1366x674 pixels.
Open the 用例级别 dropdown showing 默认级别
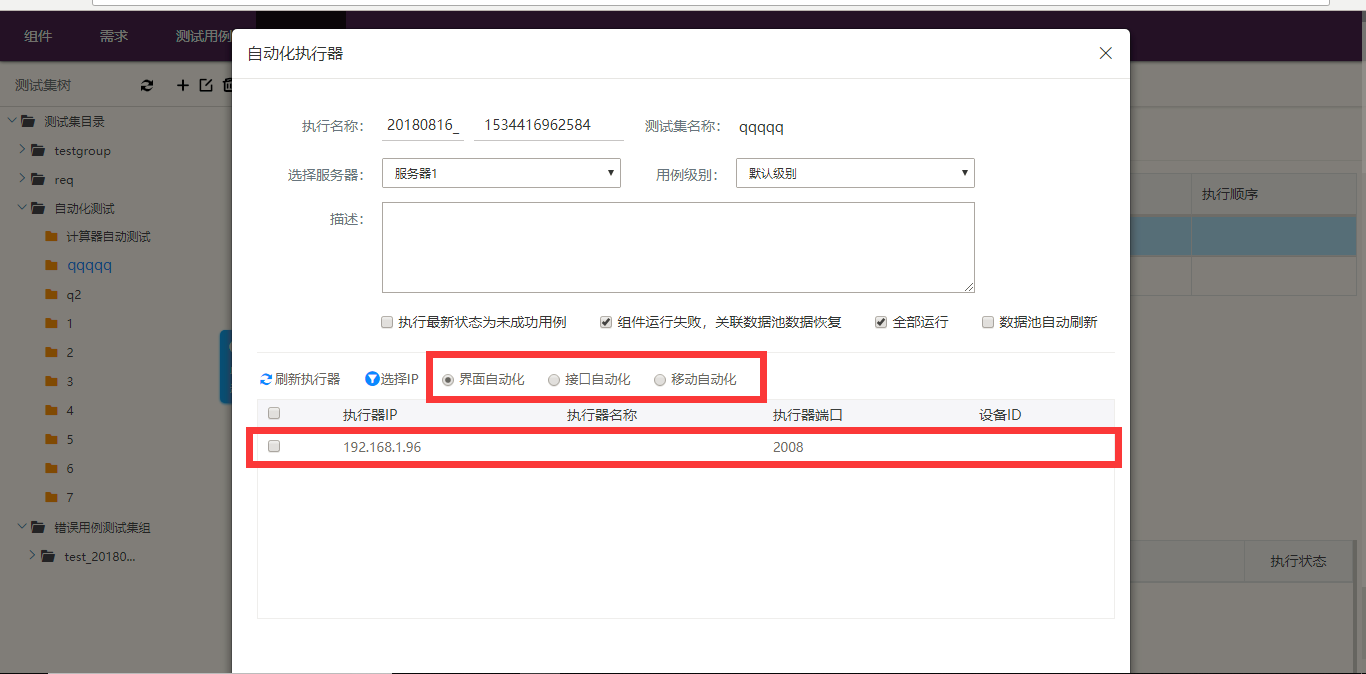pyautogui.click(x=855, y=173)
